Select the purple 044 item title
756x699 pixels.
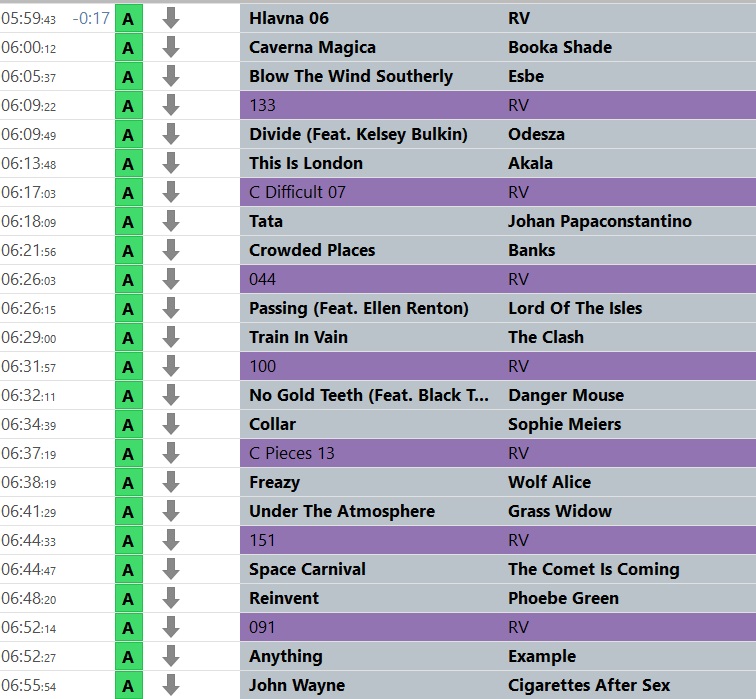[262, 279]
